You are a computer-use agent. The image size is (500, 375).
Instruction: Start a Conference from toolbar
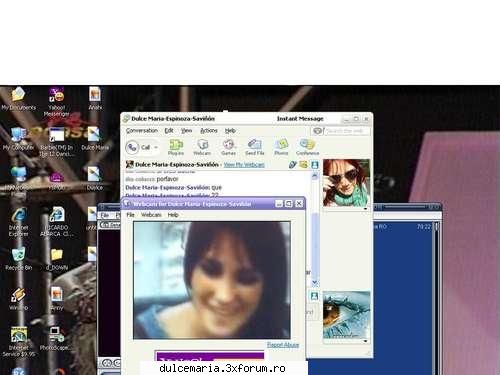pos(307,147)
